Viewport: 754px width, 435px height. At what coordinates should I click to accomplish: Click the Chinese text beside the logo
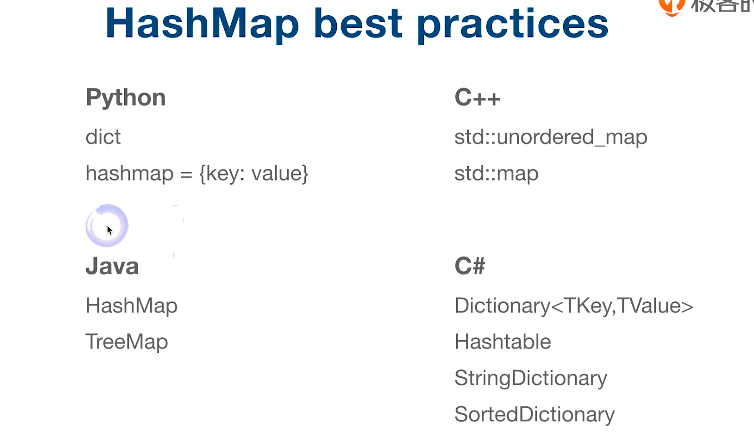722,6
